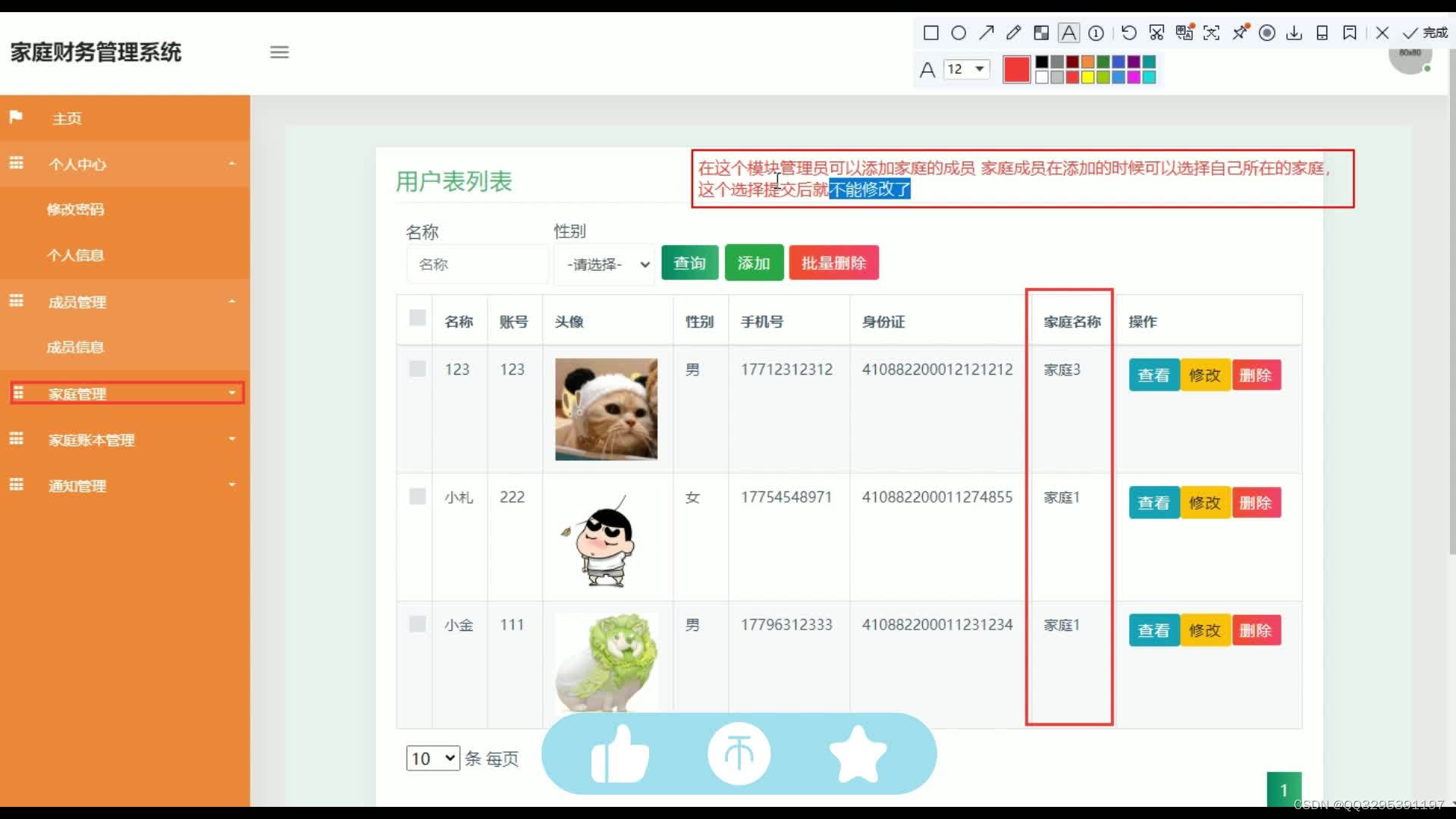This screenshot has width=1456, height=819.
Task: Select the ellipse annotation tool
Action: tap(959, 33)
